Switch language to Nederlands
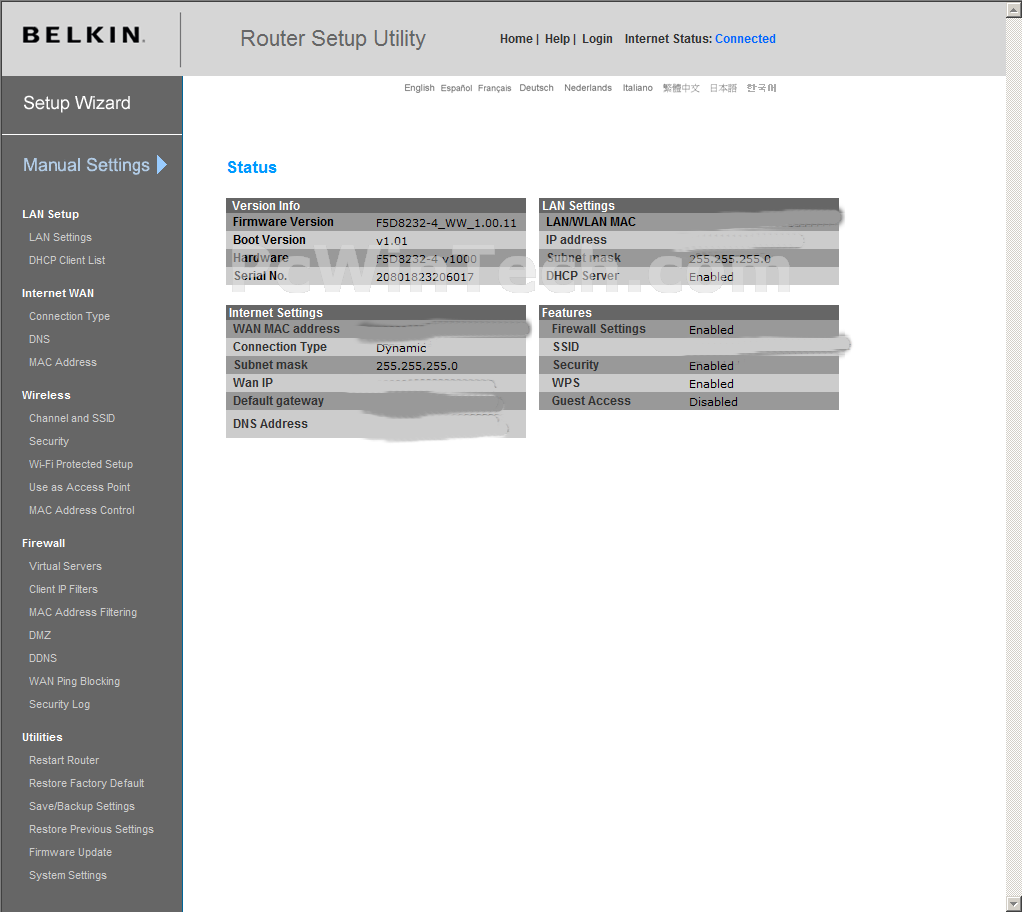 [588, 88]
